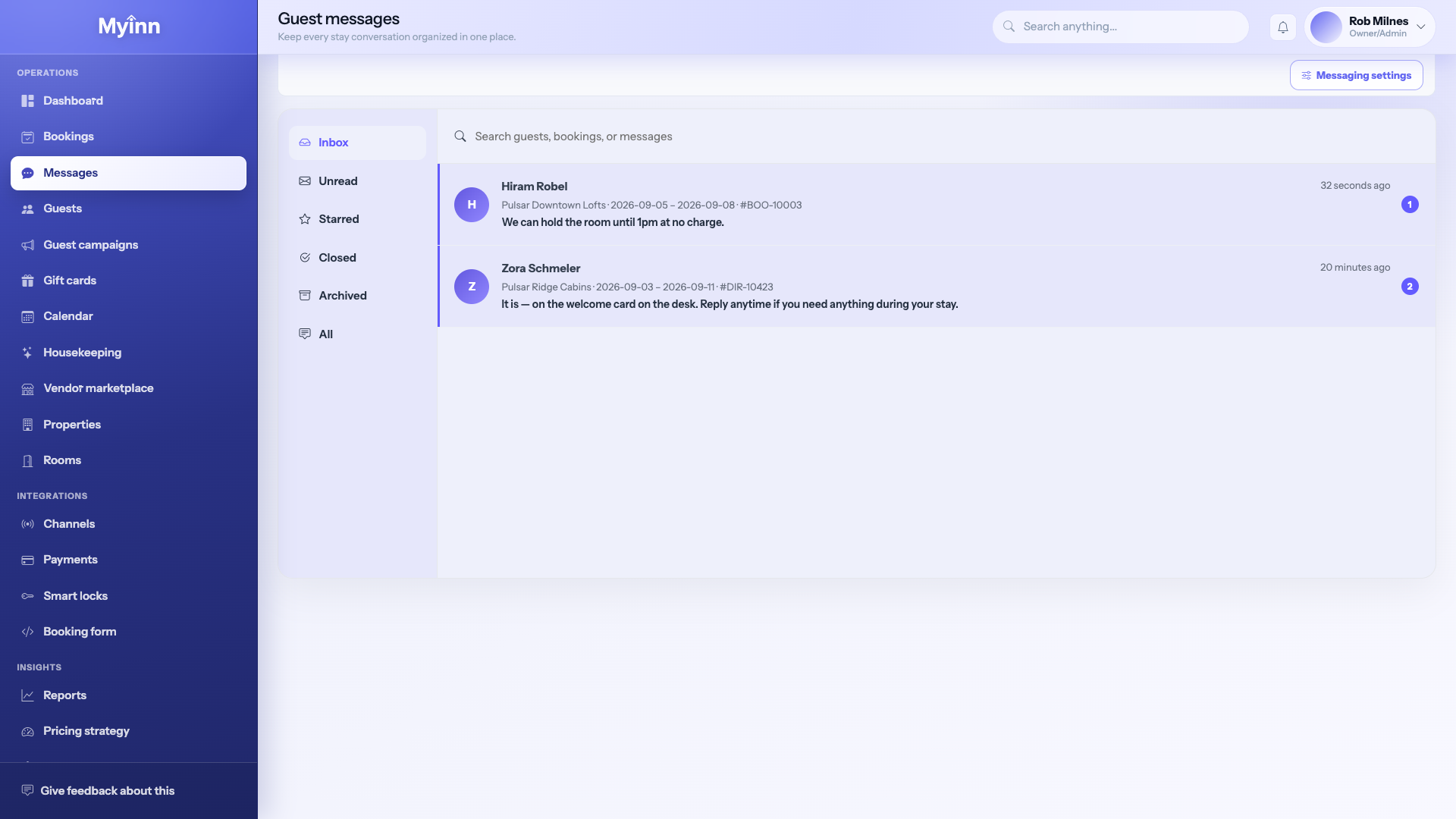Image resolution: width=1456 pixels, height=819 pixels.
Task: Click Zora Schmeler's unread badge 2
Action: pos(1410,287)
